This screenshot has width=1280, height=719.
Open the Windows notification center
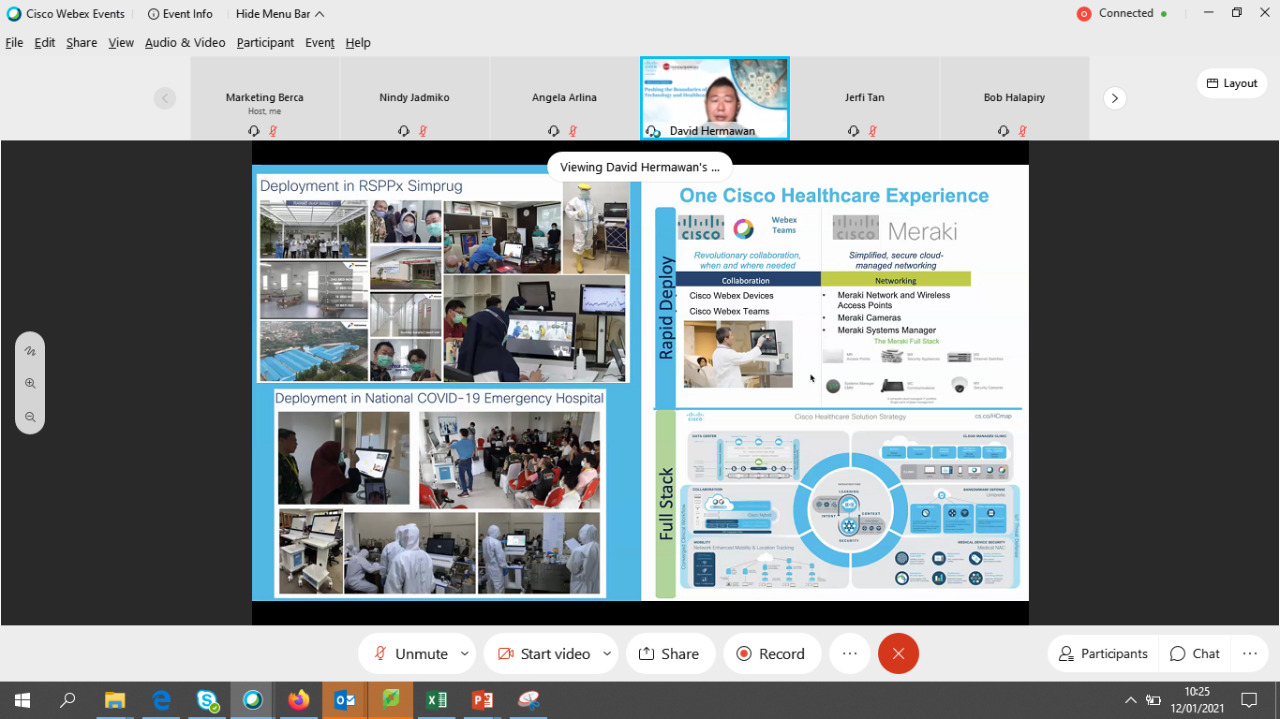[x=1249, y=700]
